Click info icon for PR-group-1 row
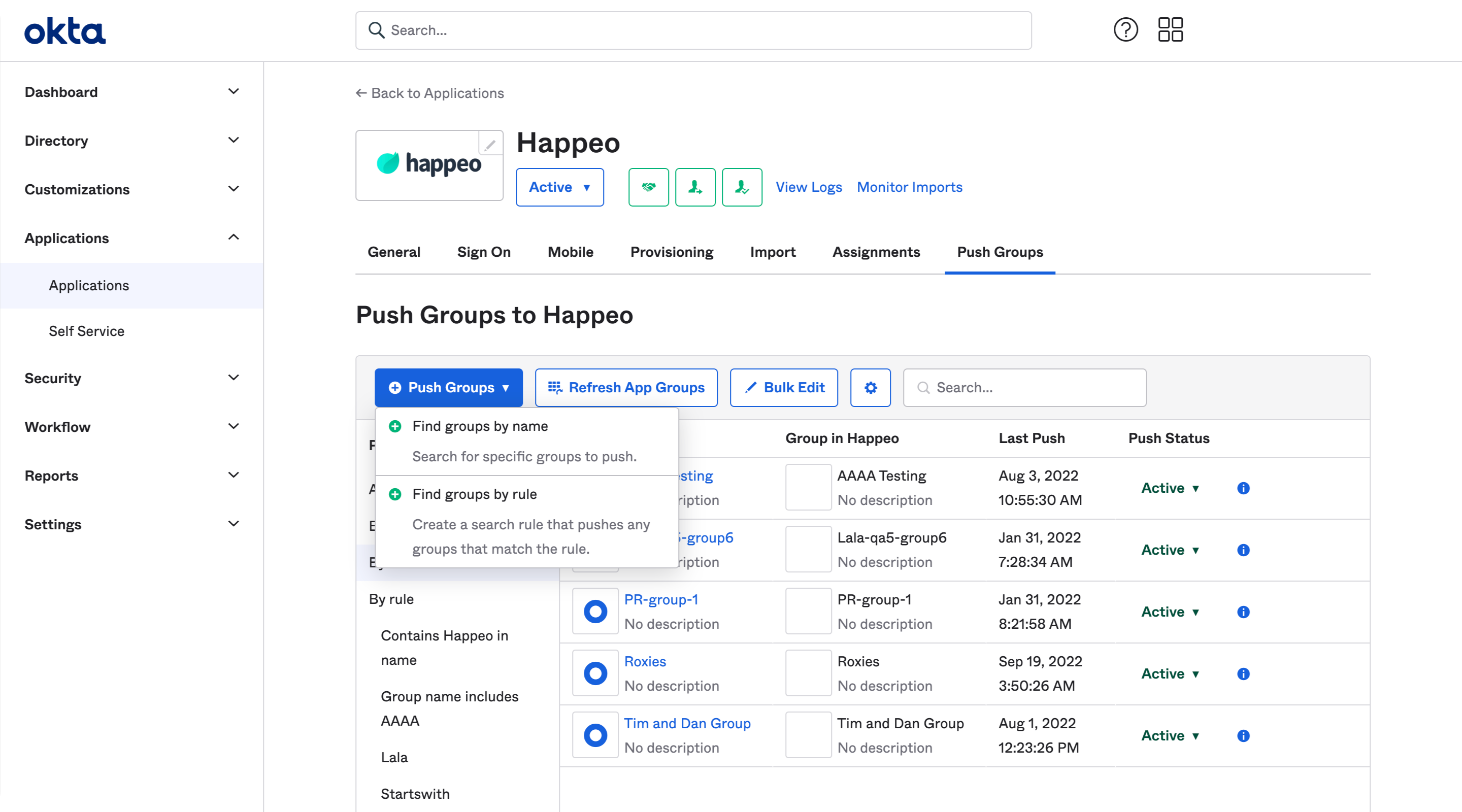The width and height of the screenshot is (1462, 812). (x=1244, y=612)
